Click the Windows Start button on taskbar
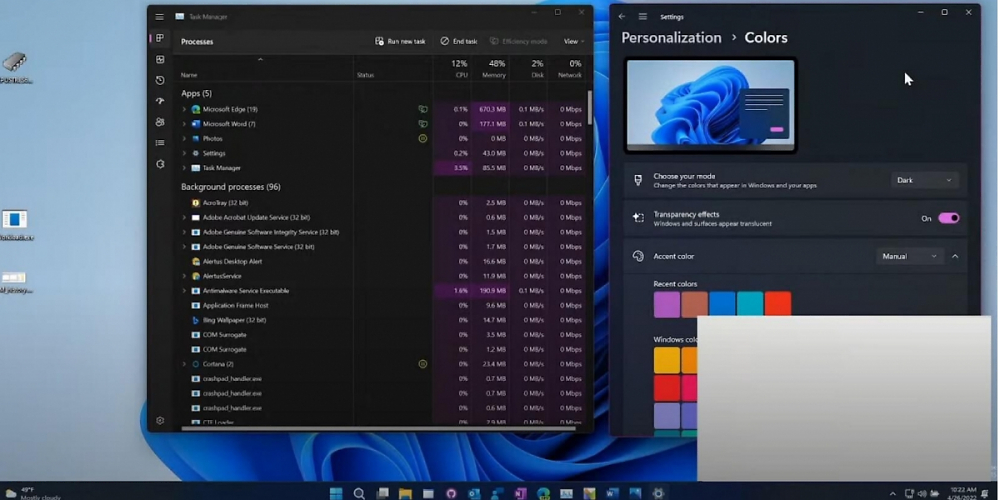This screenshot has width=1000, height=500. tap(336, 494)
